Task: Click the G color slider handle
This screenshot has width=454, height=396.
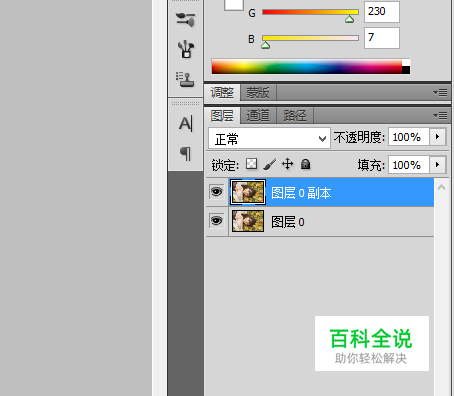Action: point(349,19)
